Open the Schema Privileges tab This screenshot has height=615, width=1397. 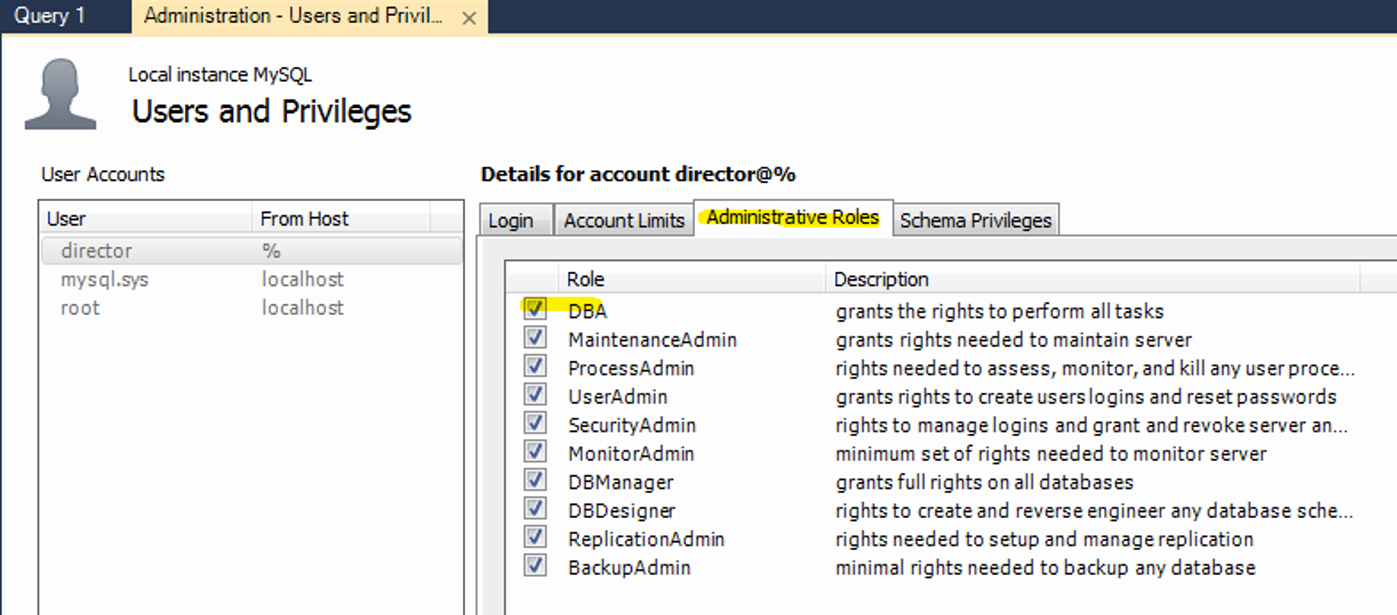click(975, 220)
